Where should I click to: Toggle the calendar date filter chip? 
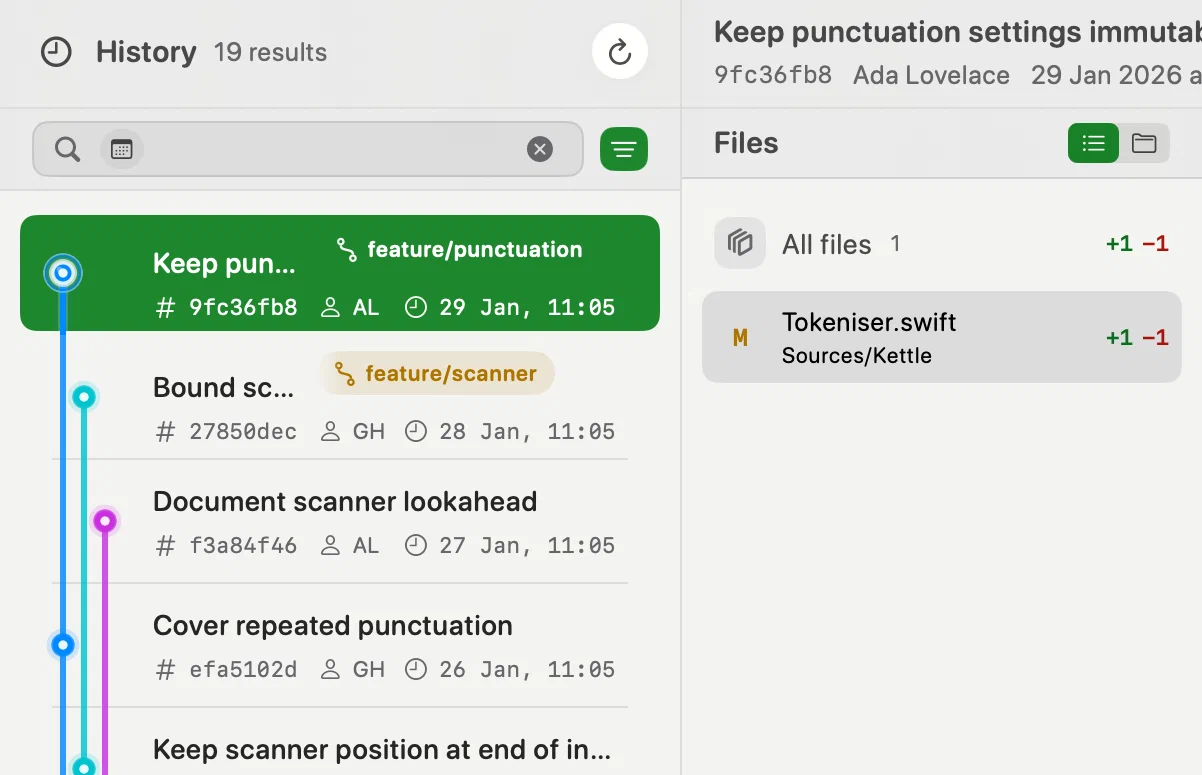click(x=122, y=150)
